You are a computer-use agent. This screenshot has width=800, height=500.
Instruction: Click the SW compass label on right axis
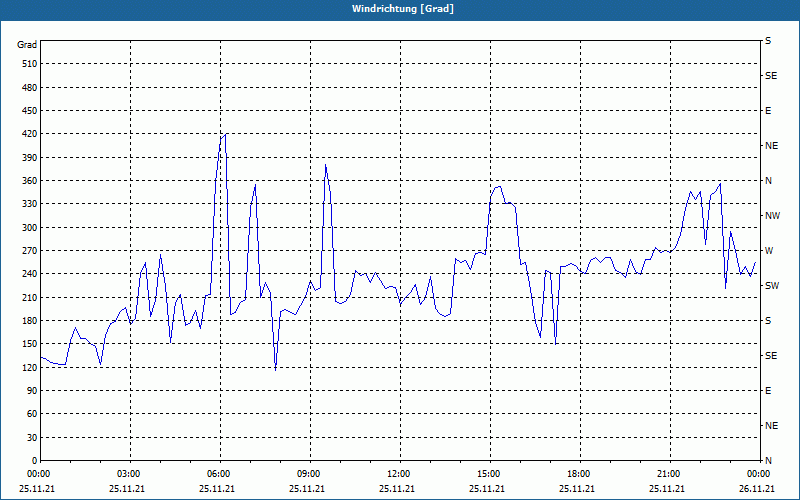tap(772, 286)
